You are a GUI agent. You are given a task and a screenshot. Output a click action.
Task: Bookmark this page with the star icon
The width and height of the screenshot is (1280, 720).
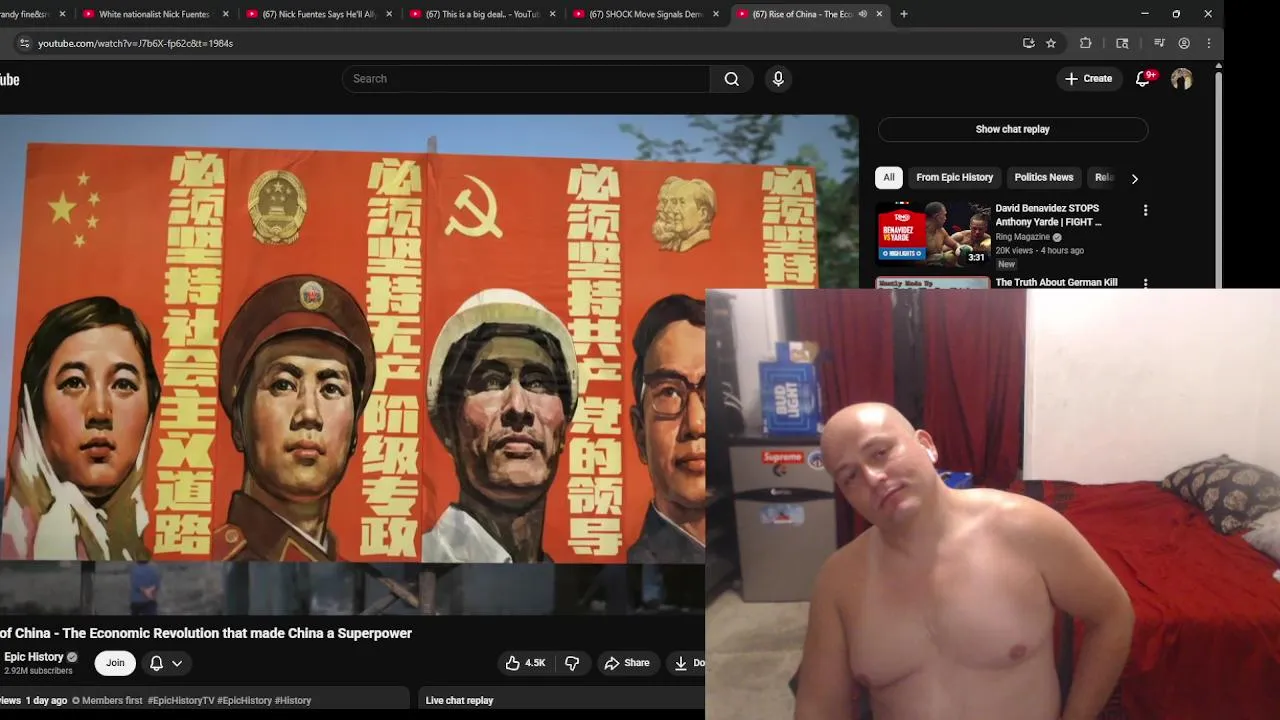coord(1051,43)
